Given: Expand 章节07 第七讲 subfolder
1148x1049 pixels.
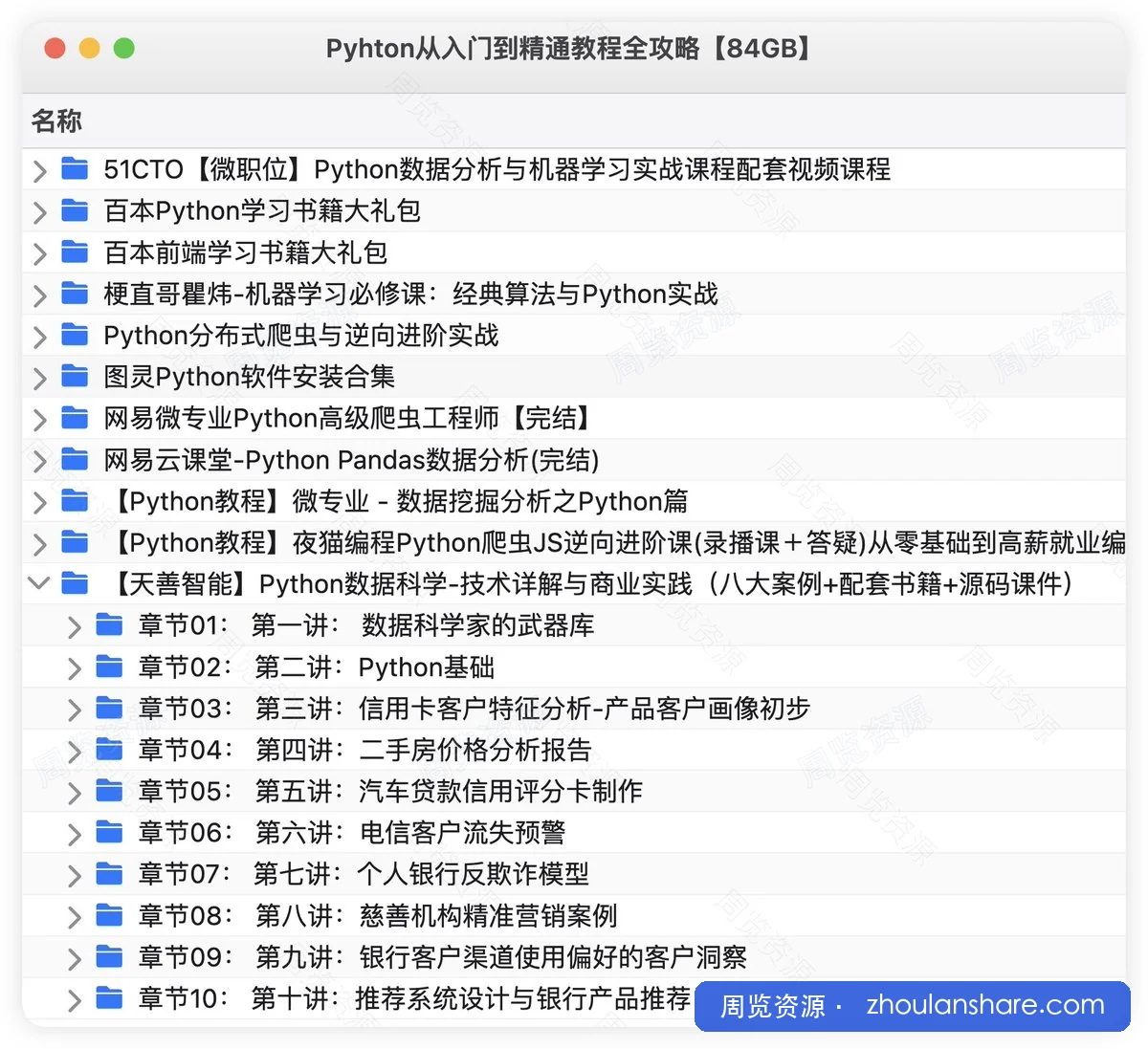Looking at the screenshot, I should tap(75, 876).
